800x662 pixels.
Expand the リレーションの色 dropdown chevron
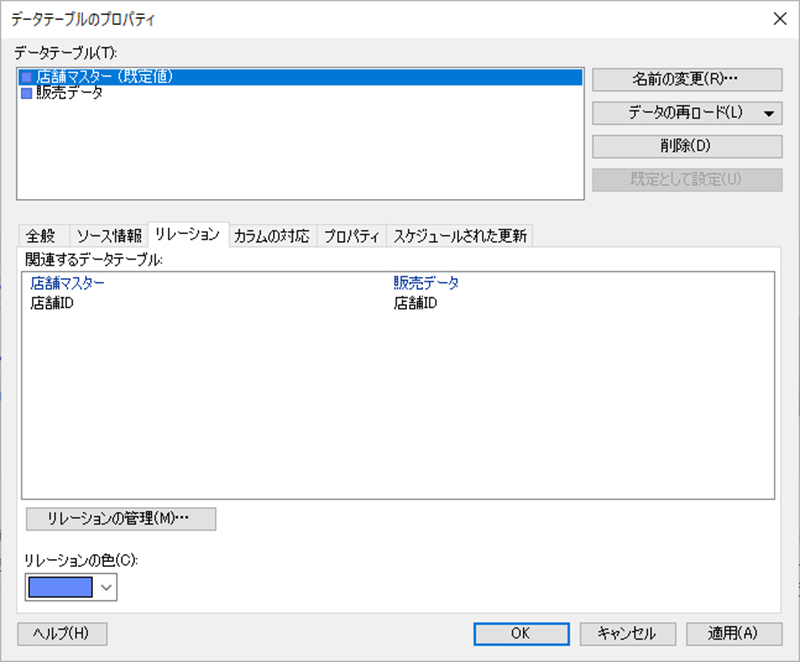[x=106, y=587]
